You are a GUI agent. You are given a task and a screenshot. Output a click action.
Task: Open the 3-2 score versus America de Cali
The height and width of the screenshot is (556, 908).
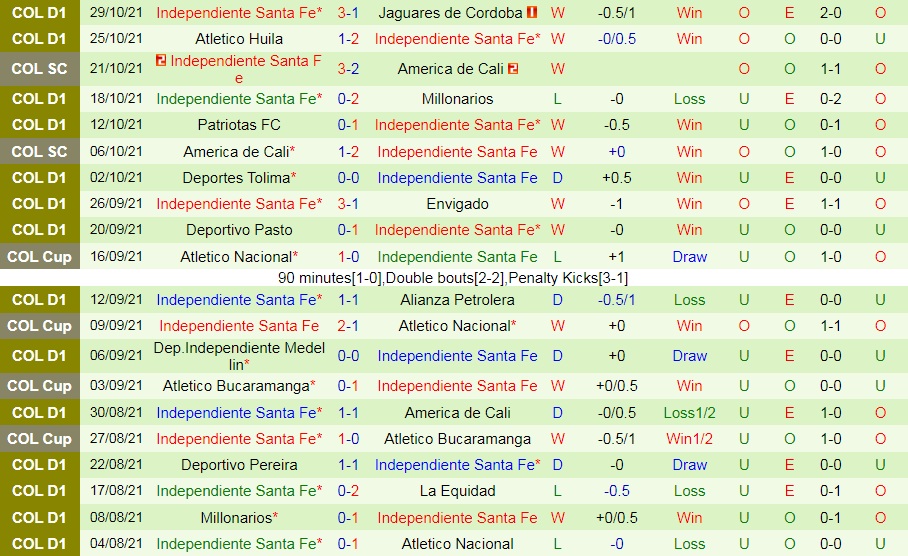pos(348,69)
